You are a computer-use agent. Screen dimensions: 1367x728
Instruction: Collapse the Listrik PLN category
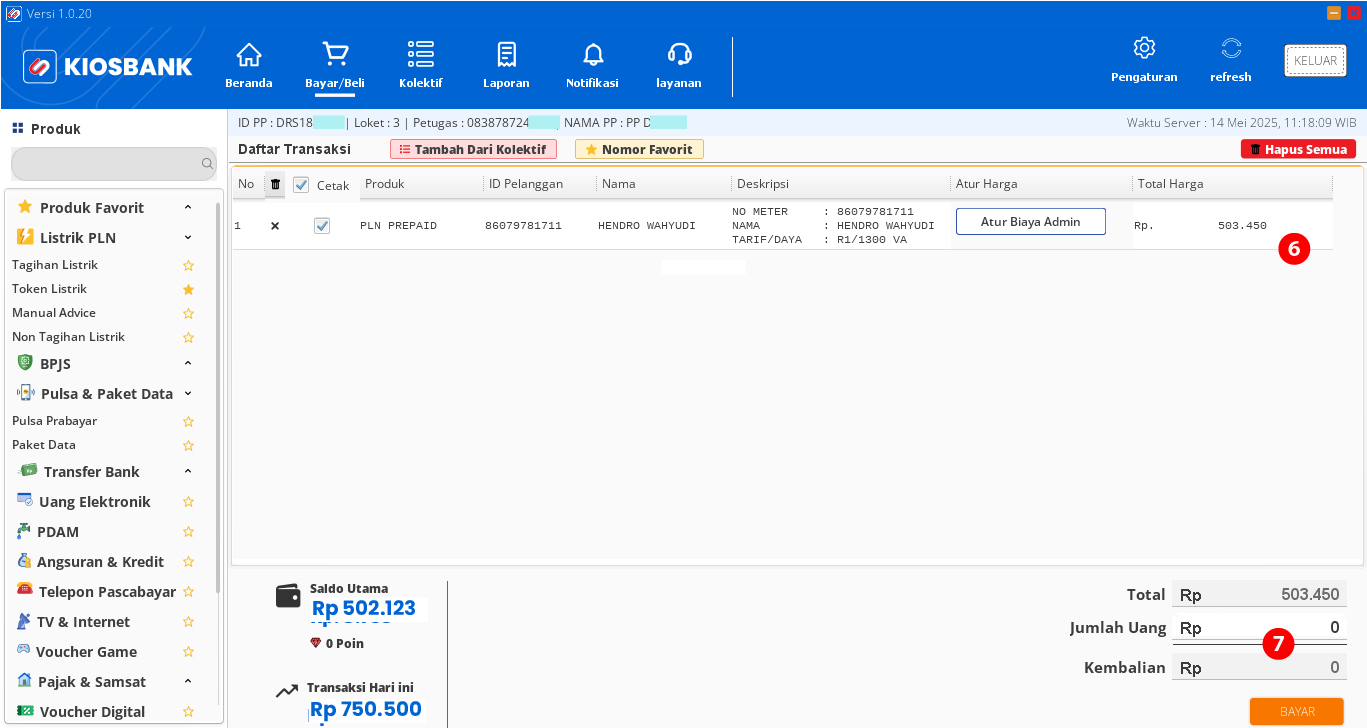[x=188, y=238]
